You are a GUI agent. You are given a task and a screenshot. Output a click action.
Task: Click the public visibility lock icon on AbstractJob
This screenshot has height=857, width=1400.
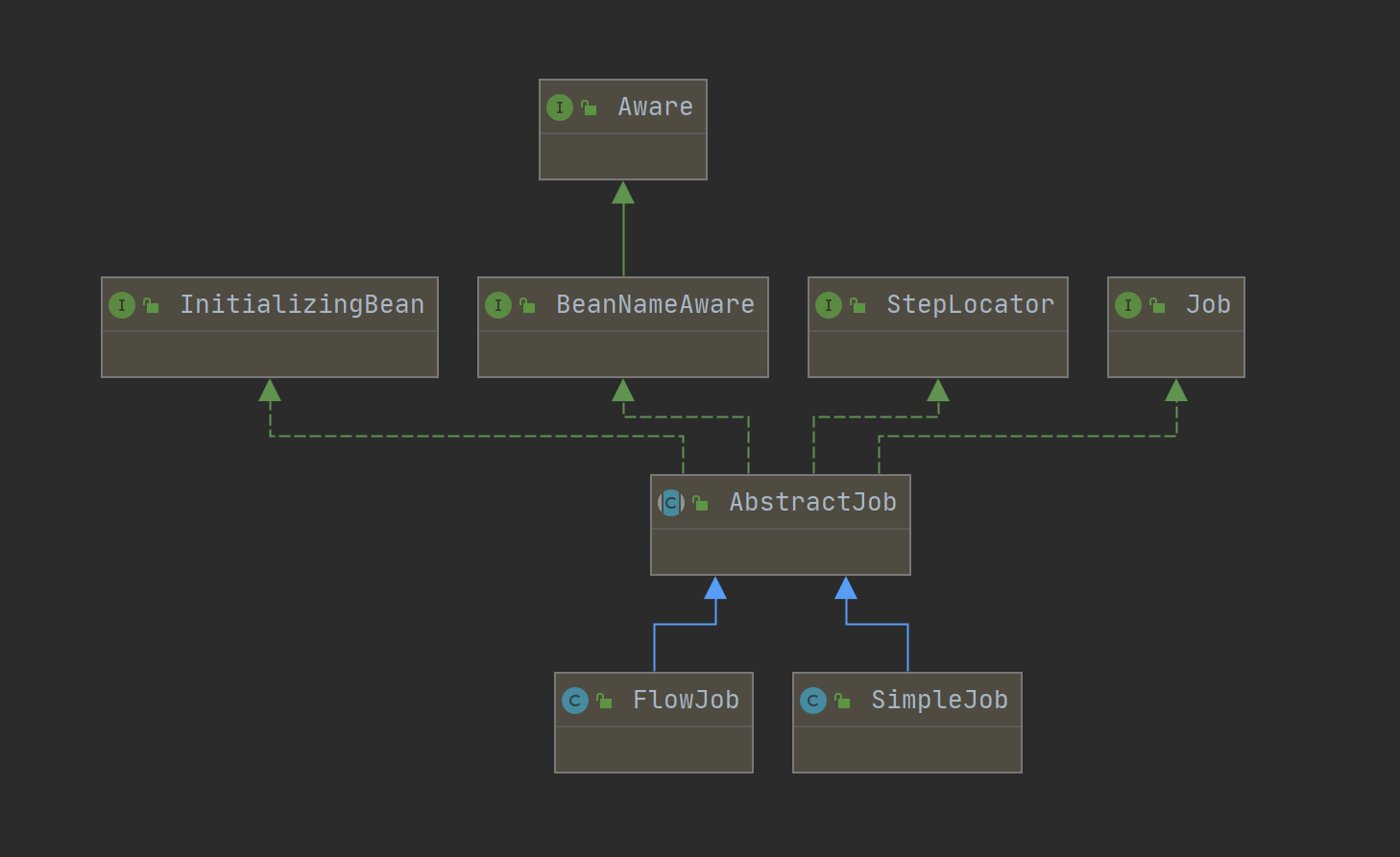(x=700, y=504)
